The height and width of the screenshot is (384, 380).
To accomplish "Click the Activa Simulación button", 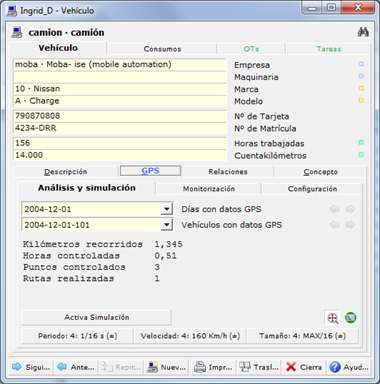I will (x=97, y=317).
